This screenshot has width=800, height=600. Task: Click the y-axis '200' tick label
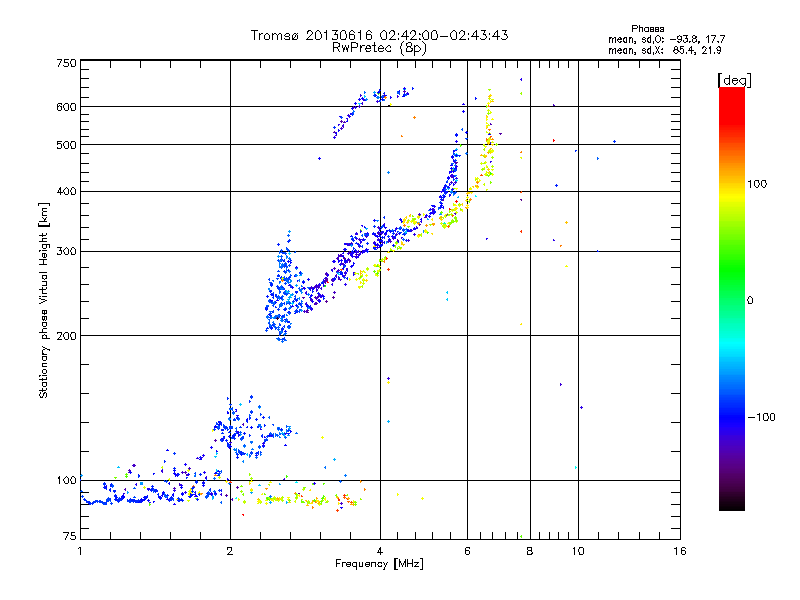coord(66,336)
